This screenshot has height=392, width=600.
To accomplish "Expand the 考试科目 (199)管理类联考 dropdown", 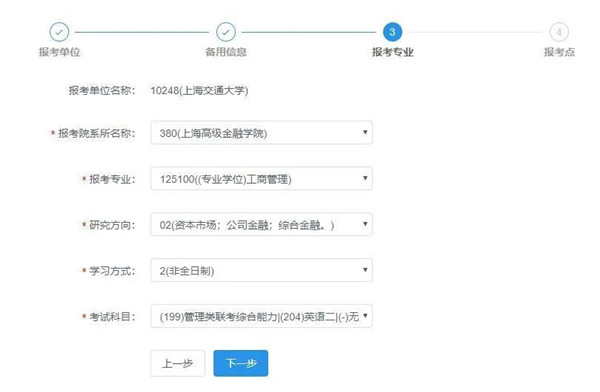I will 261,316.
